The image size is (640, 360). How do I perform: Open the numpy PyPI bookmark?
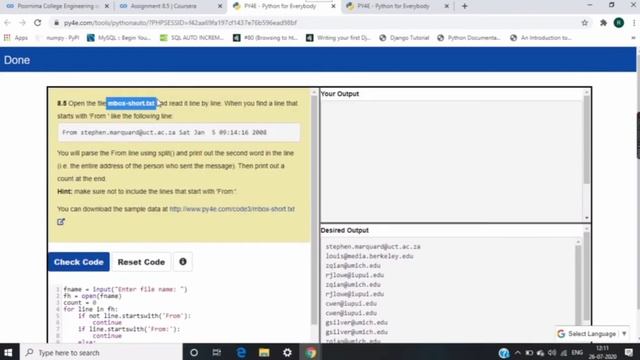click(x=58, y=38)
